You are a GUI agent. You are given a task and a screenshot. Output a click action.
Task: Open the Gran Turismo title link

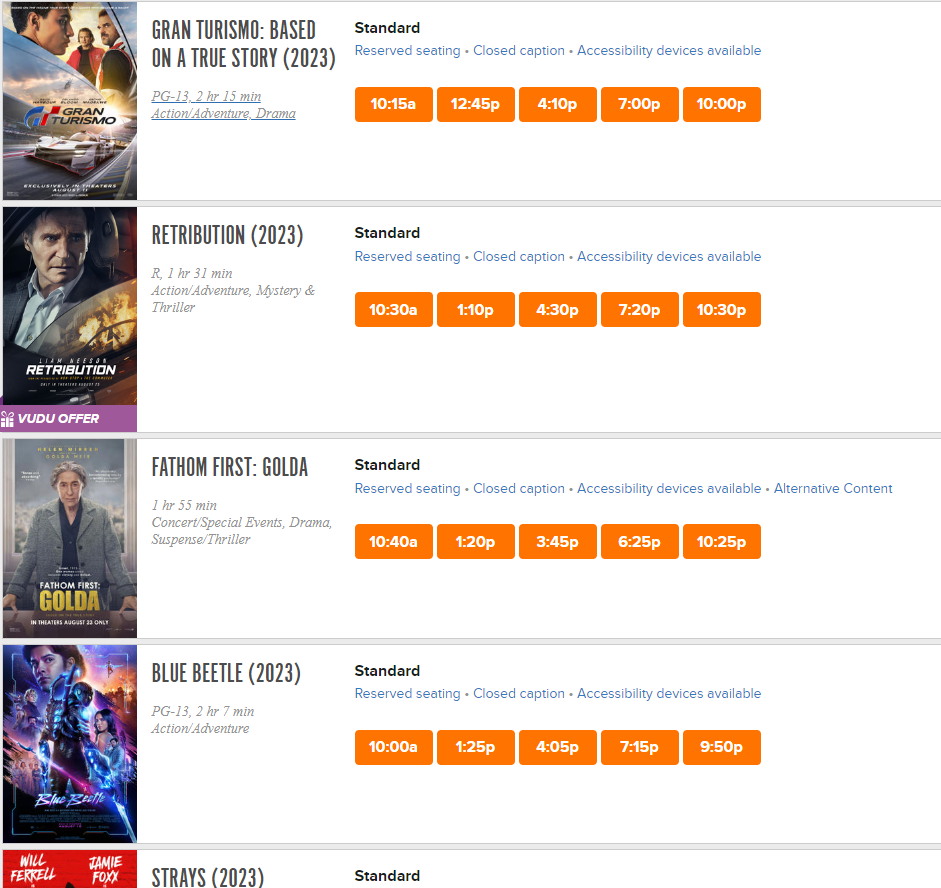pyautogui.click(x=243, y=44)
